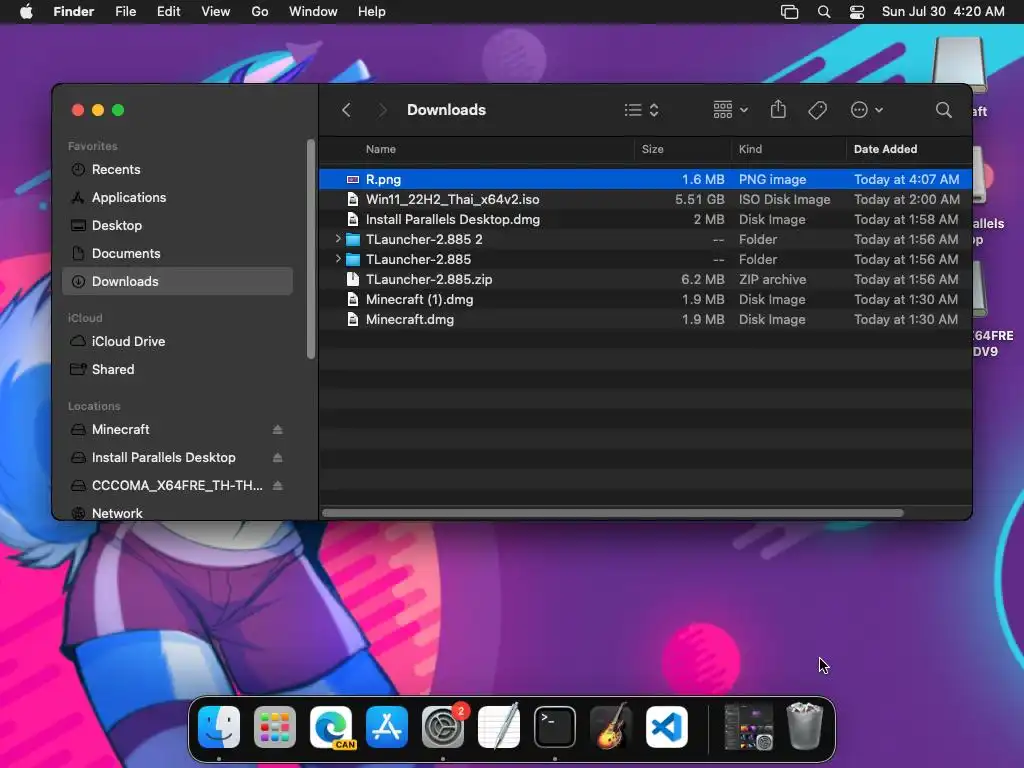The image size is (1024, 768).
Task: Click the Finder search magnifier icon
Action: click(x=943, y=110)
